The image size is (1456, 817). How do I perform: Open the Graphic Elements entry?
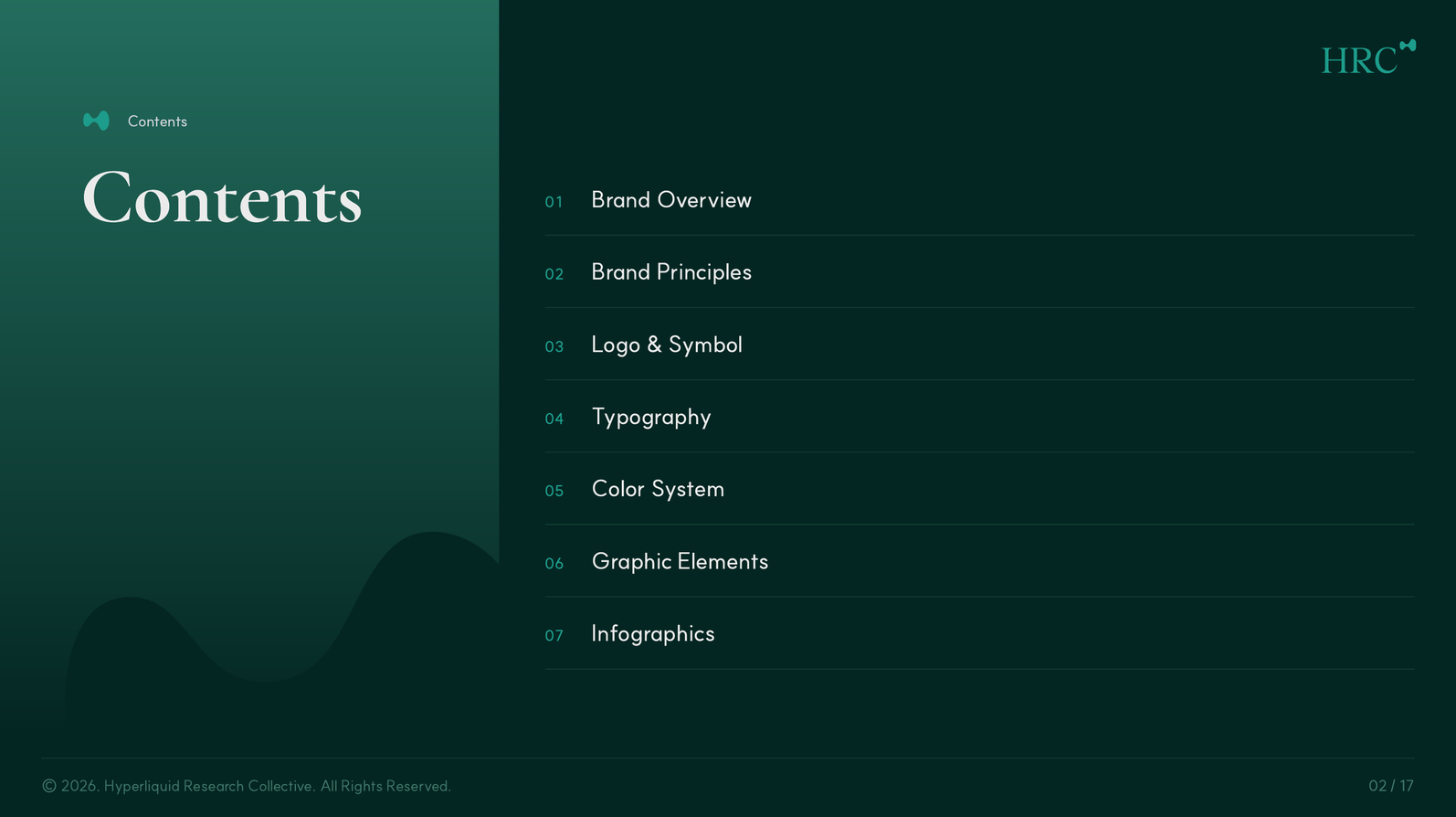(x=680, y=562)
